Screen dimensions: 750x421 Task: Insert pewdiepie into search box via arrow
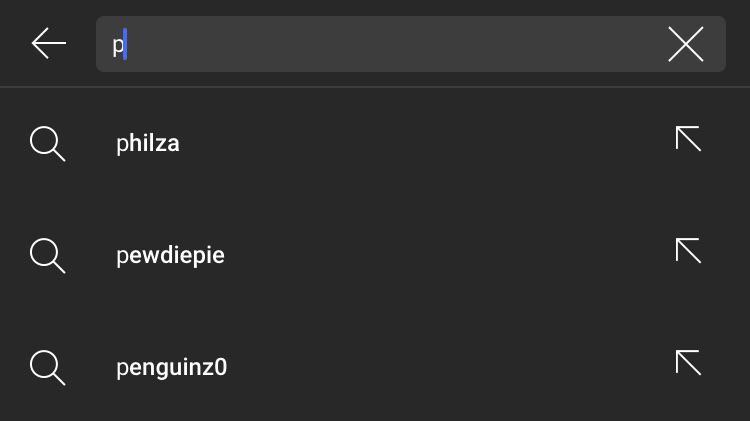click(688, 251)
